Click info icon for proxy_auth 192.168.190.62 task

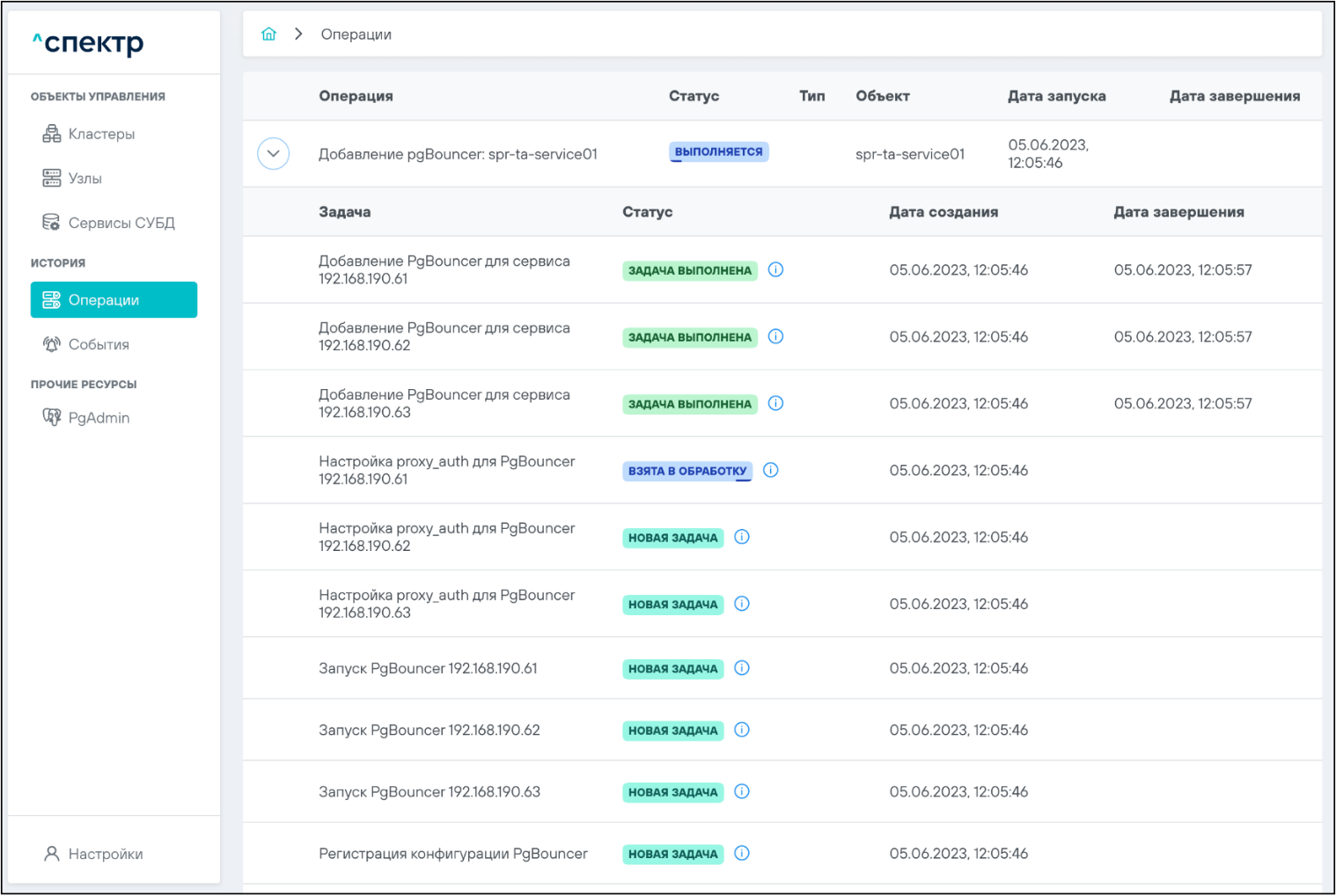point(742,538)
